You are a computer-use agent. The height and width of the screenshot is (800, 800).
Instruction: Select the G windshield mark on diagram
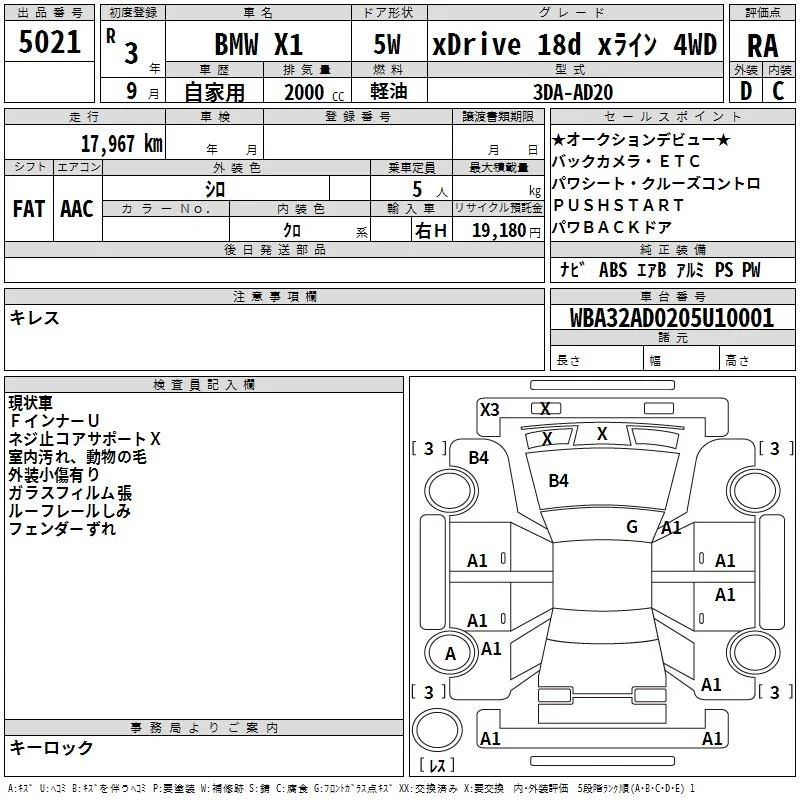(x=632, y=526)
